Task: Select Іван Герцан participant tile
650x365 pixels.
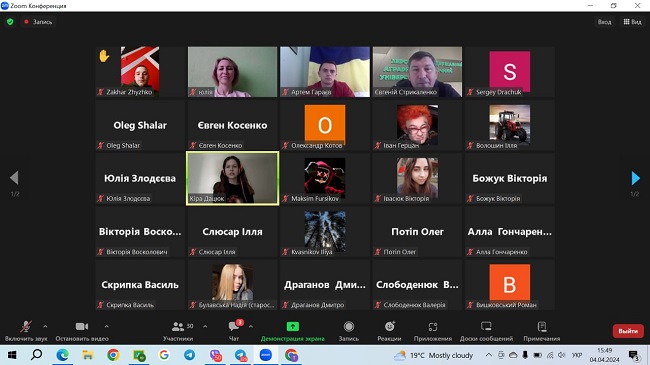Action: pyautogui.click(x=417, y=125)
